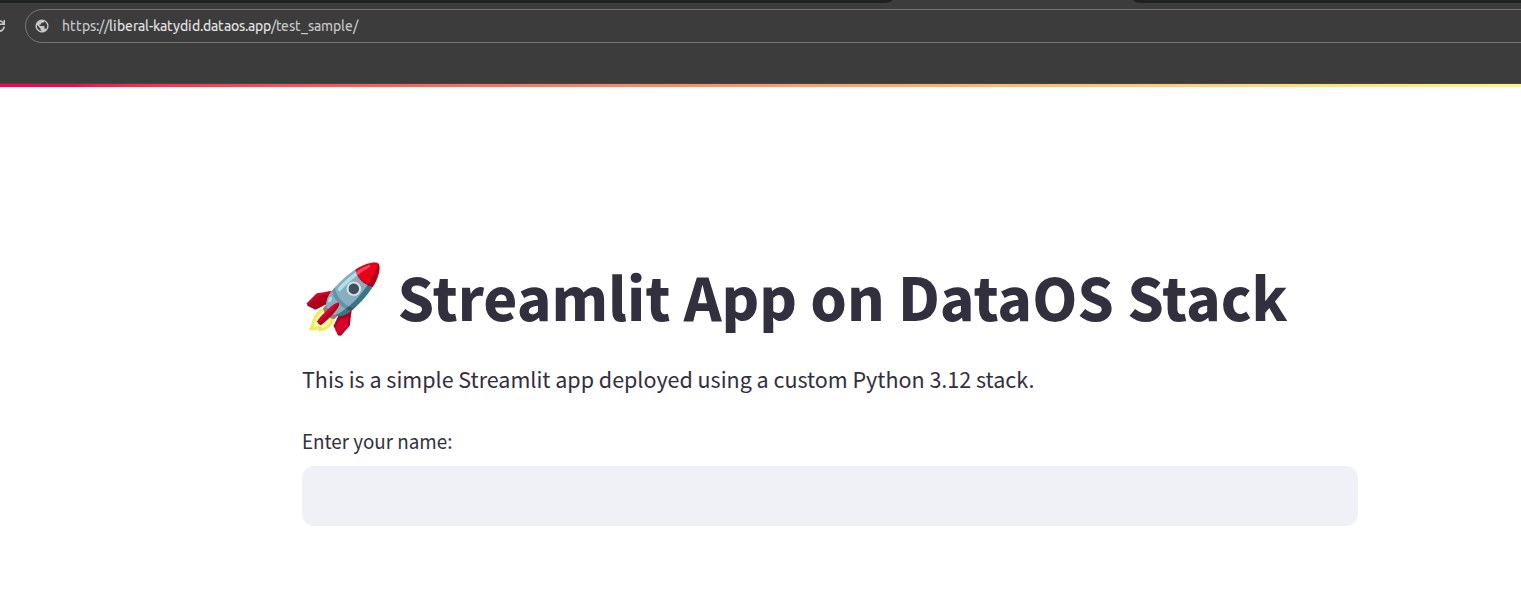Viewport: 1521px width, 608px height.
Task: Click the browser address bar URL
Action: tap(210, 26)
